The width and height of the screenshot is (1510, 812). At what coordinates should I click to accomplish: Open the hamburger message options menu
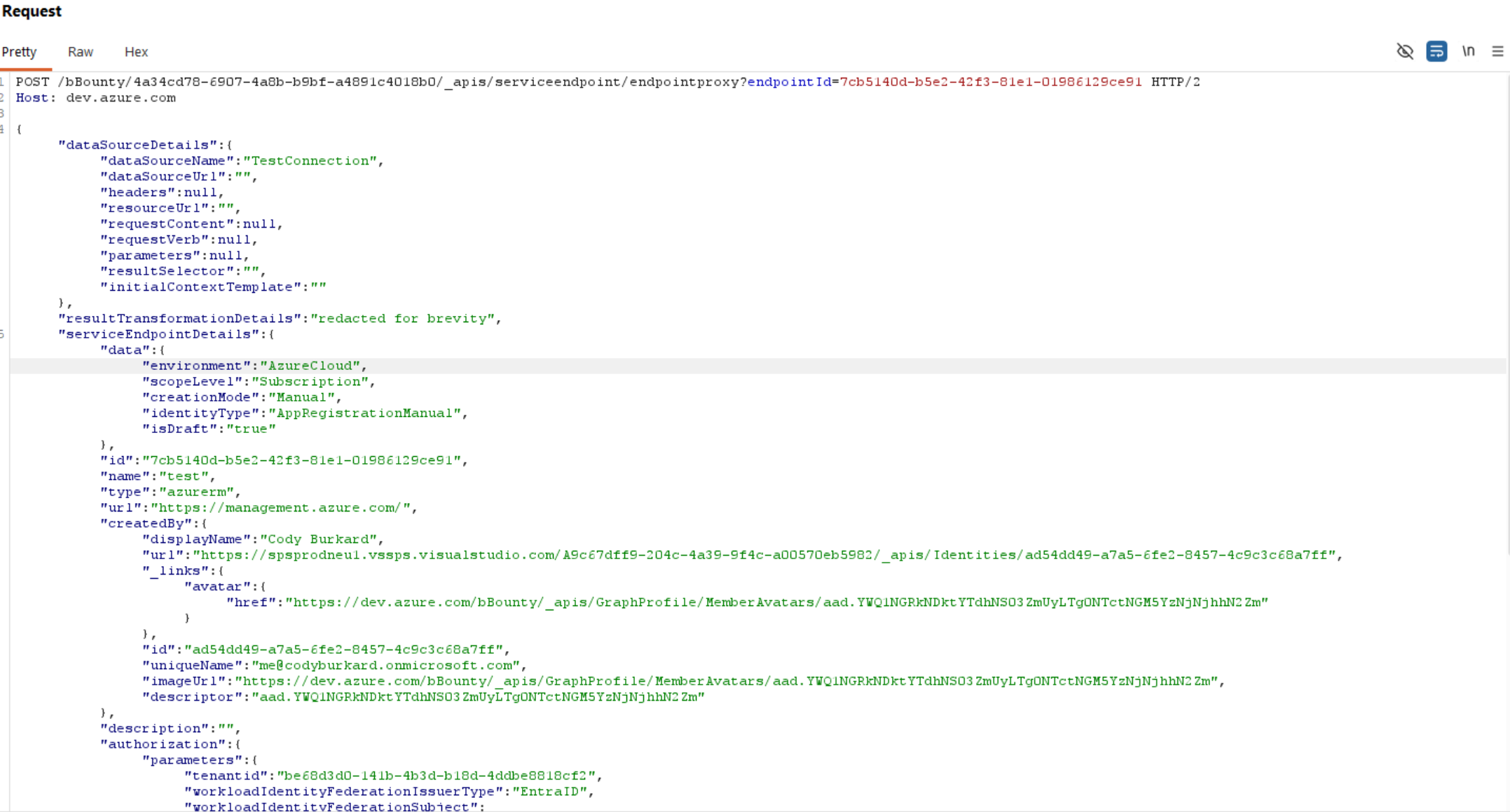coord(1497,51)
